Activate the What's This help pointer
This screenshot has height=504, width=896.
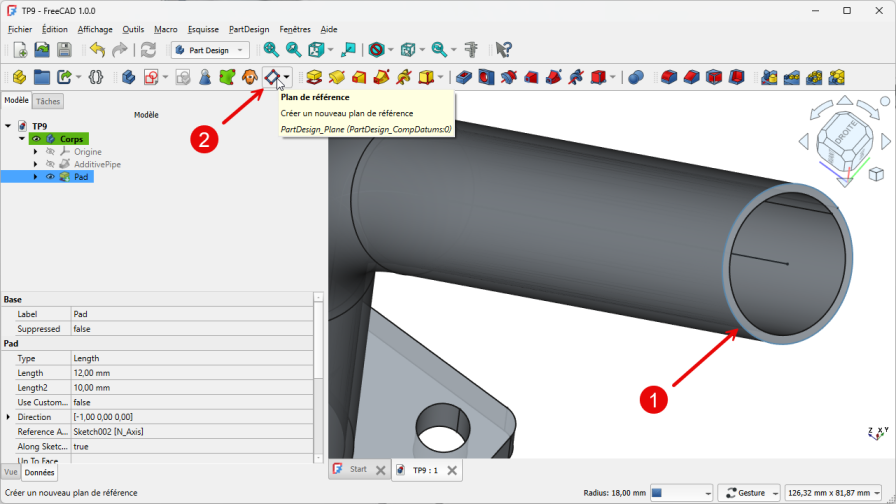click(x=504, y=49)
